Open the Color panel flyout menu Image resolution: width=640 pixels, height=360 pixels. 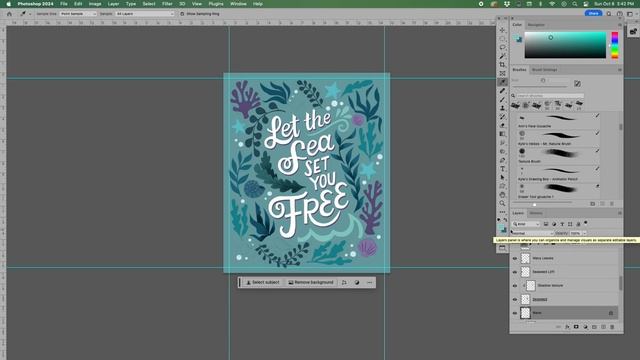coord(620,25)
